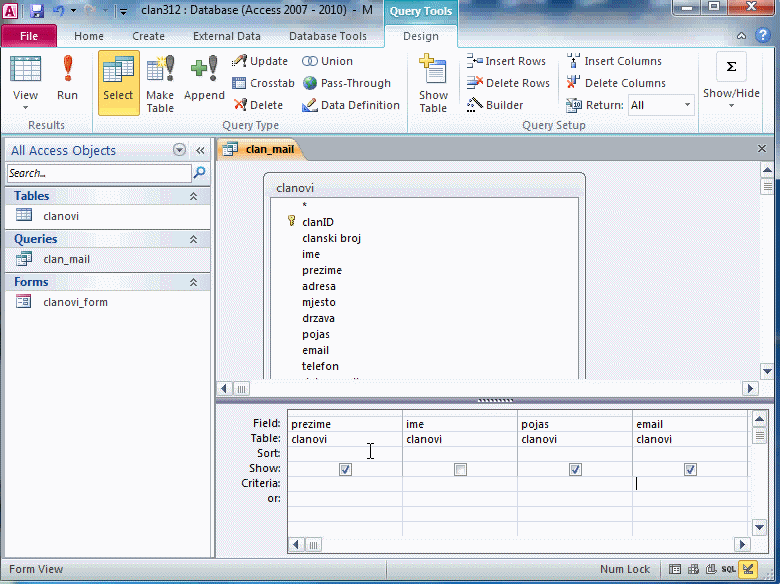The width and height of the screenshot is (780, 584).
Task: Switch to SQL view in status bar
Action: pos(729,569)
